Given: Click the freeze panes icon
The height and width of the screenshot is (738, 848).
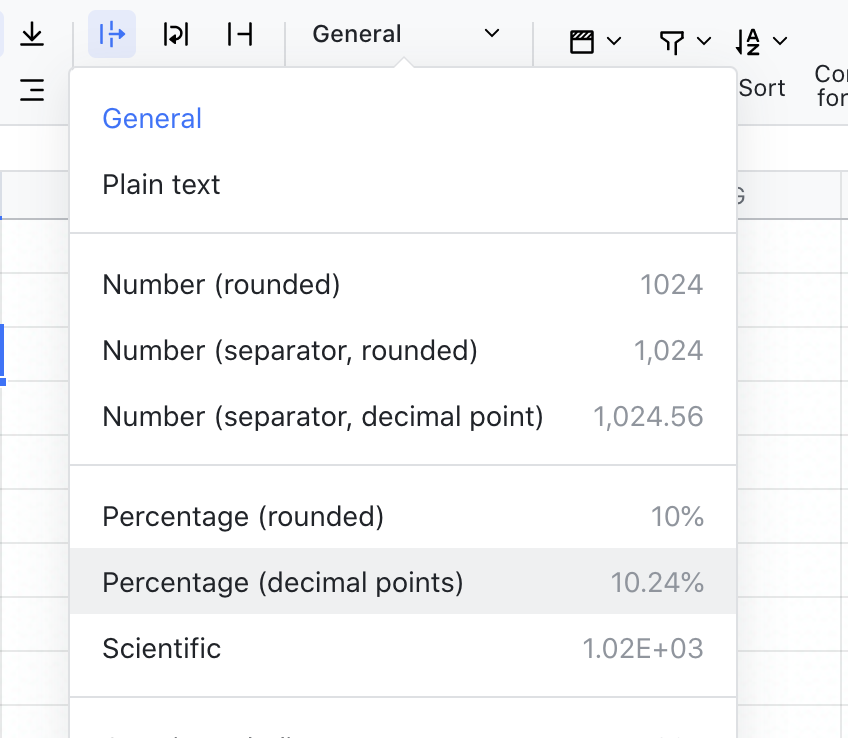Looking at the screenshot, I should point(582,41).
